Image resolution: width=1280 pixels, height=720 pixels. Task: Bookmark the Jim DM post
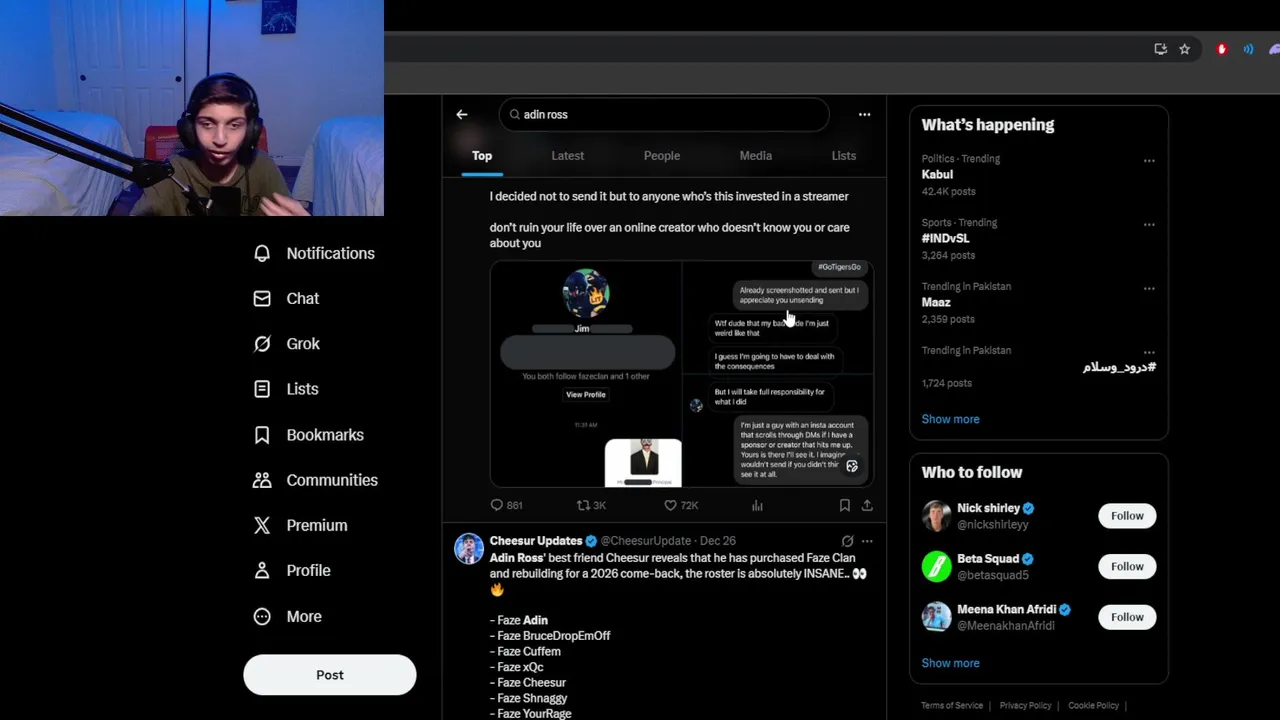(844, 505)
